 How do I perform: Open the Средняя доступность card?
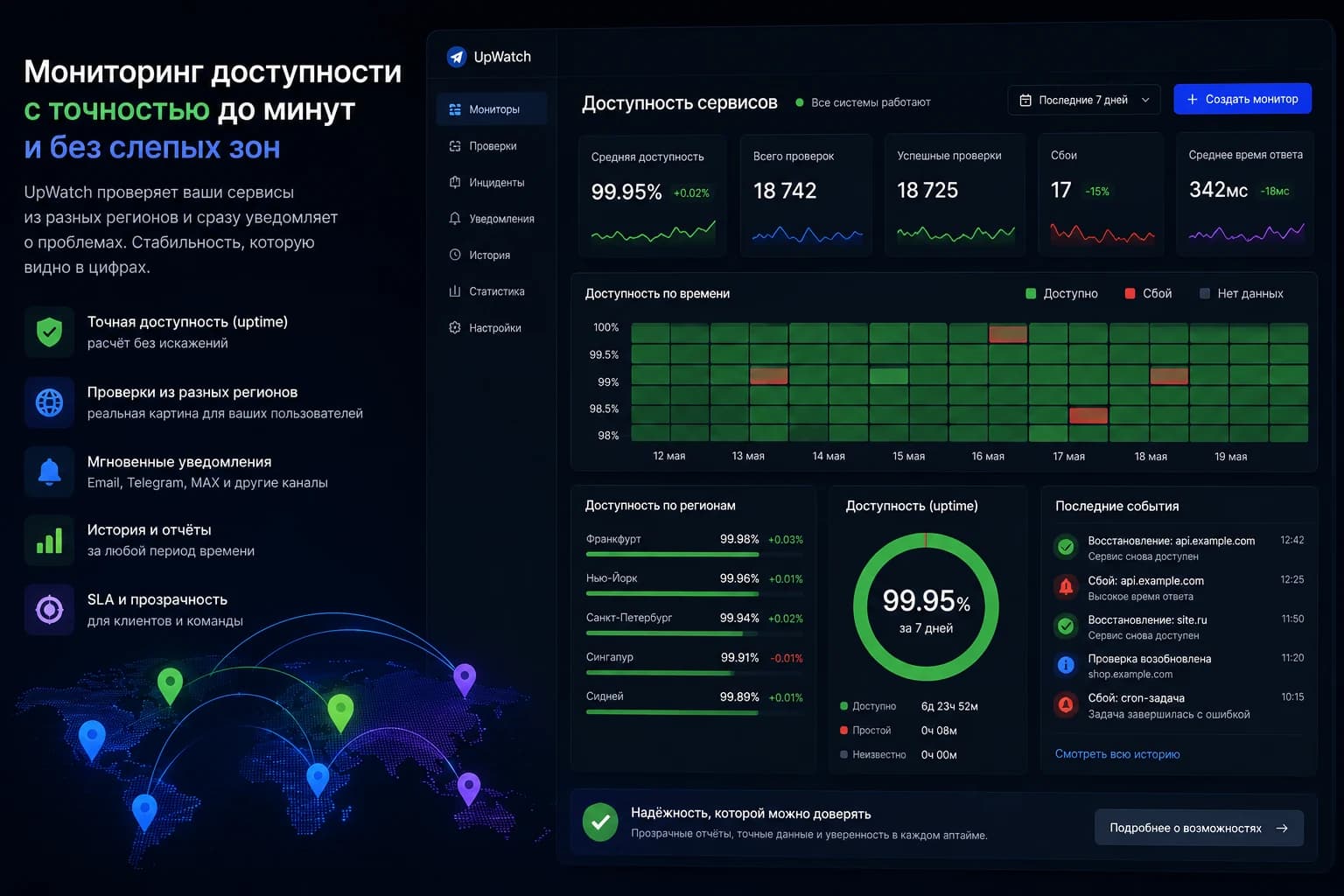coord(653,195)
